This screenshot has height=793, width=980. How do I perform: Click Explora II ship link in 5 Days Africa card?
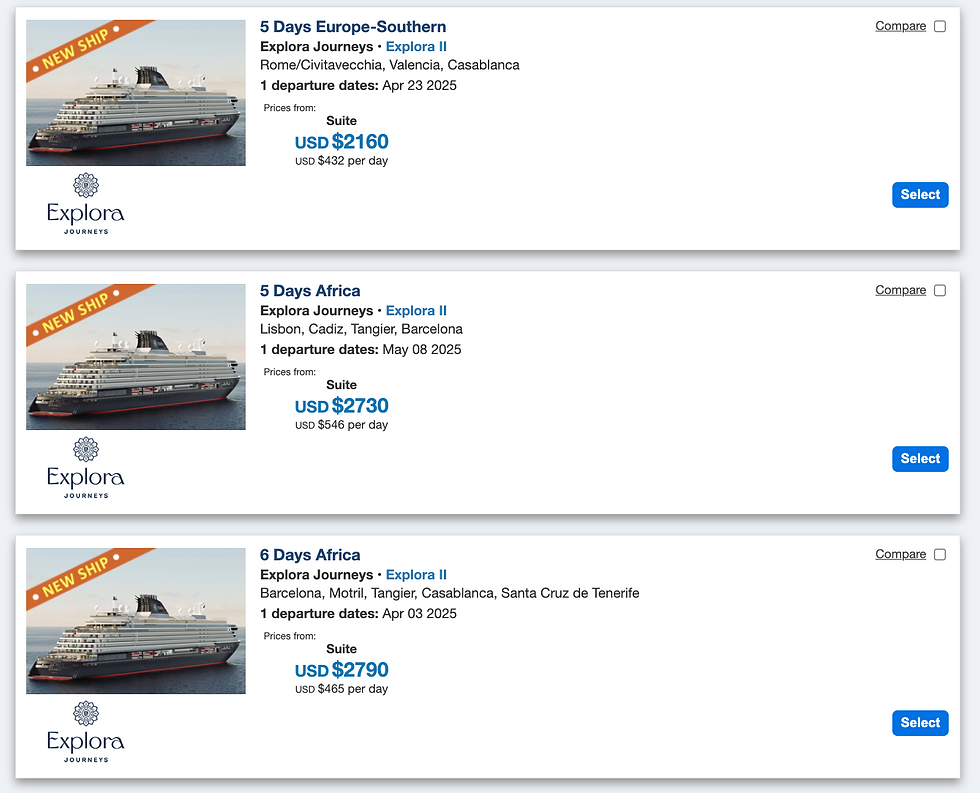(x=416, y=311)
